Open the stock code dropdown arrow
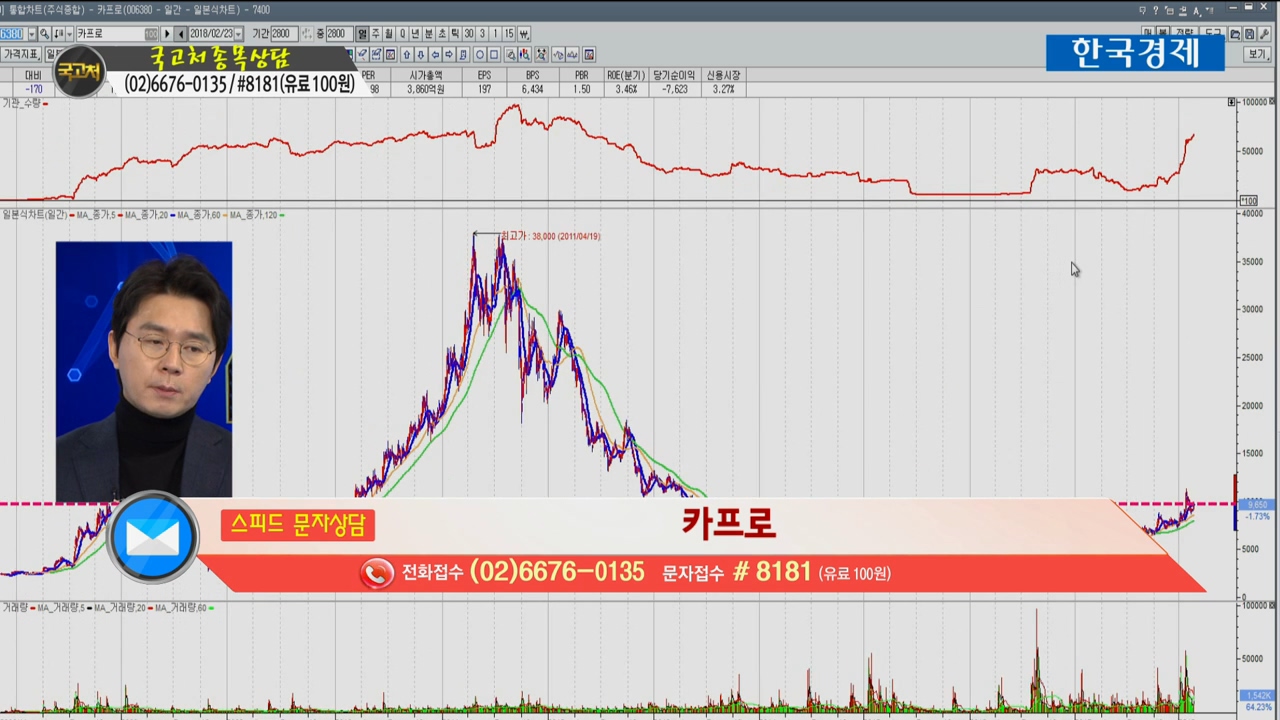The width and height of the screenshot is (1280, 720). [32, 34]
